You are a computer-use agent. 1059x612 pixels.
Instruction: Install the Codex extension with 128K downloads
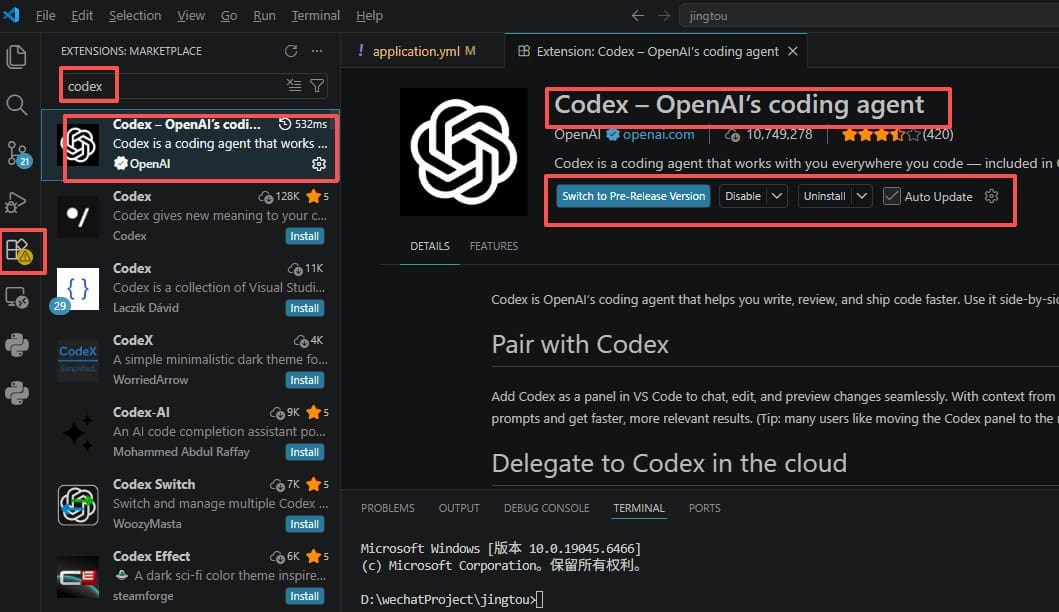click(x=305, y=236)
